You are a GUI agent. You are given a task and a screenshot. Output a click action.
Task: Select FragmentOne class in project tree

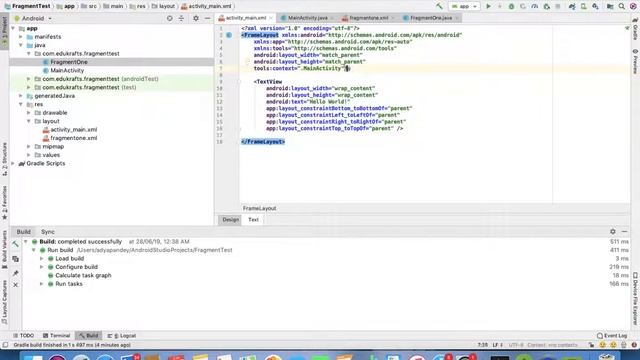click(69, 62)
